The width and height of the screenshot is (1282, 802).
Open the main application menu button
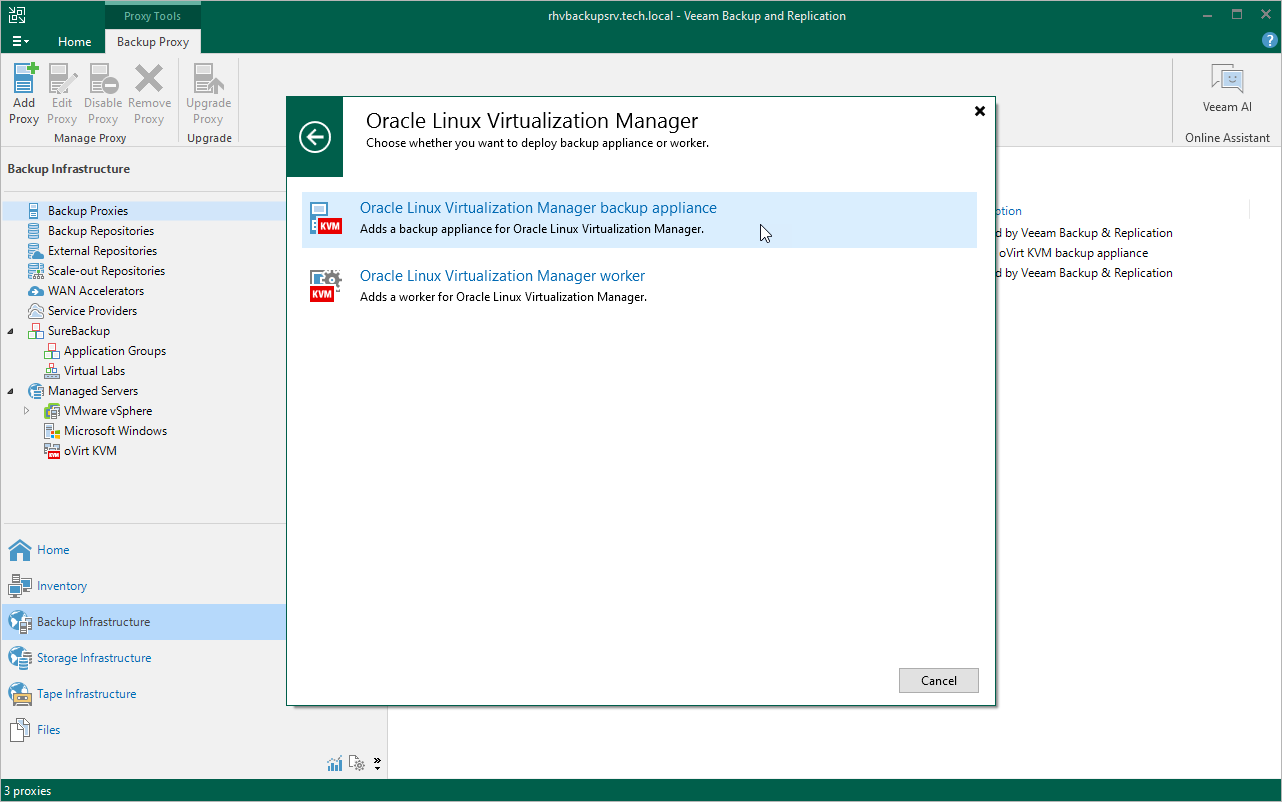20,42
